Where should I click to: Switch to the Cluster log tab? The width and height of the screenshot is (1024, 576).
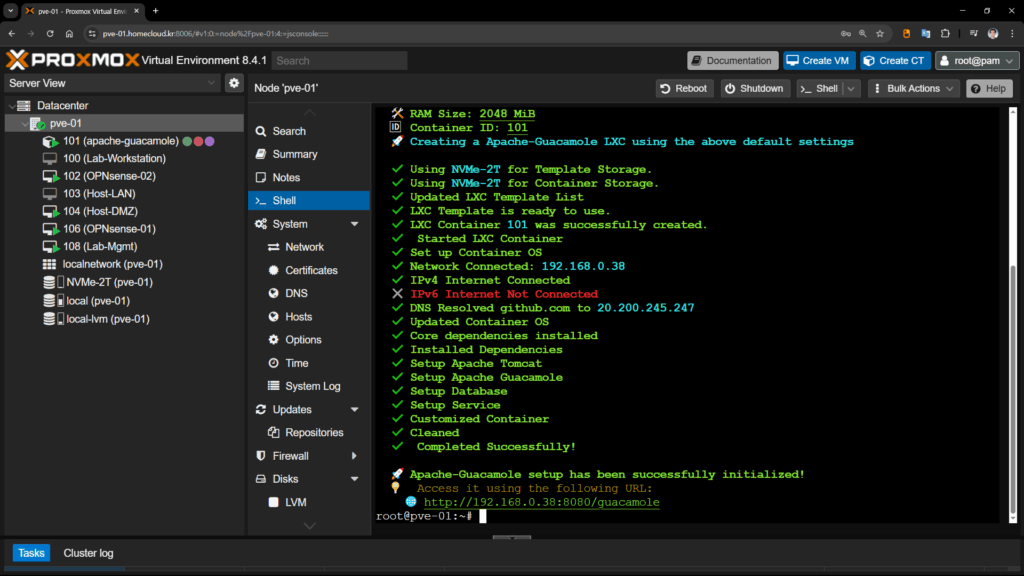(88, 553)
